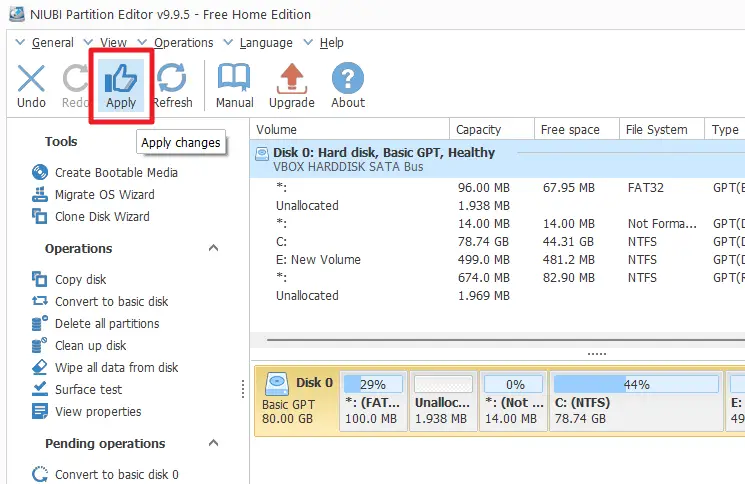This screenshot has height=484, width=745.
Task: Launch Clone Disk Wizard
Action: click(x=102, y=217)
